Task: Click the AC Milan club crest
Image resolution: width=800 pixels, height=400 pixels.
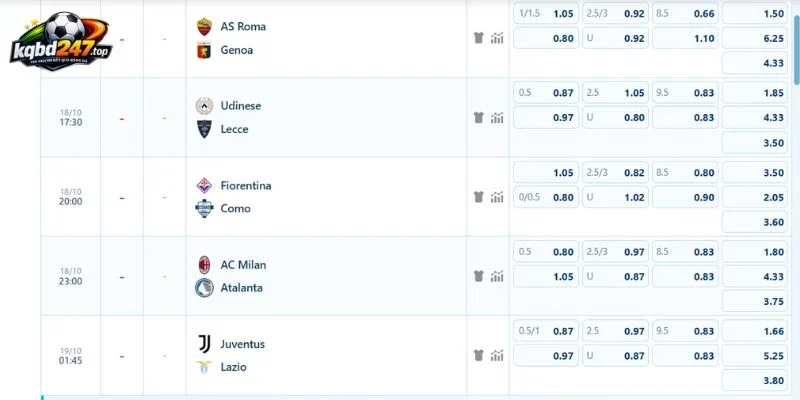Action: (204, 265)
